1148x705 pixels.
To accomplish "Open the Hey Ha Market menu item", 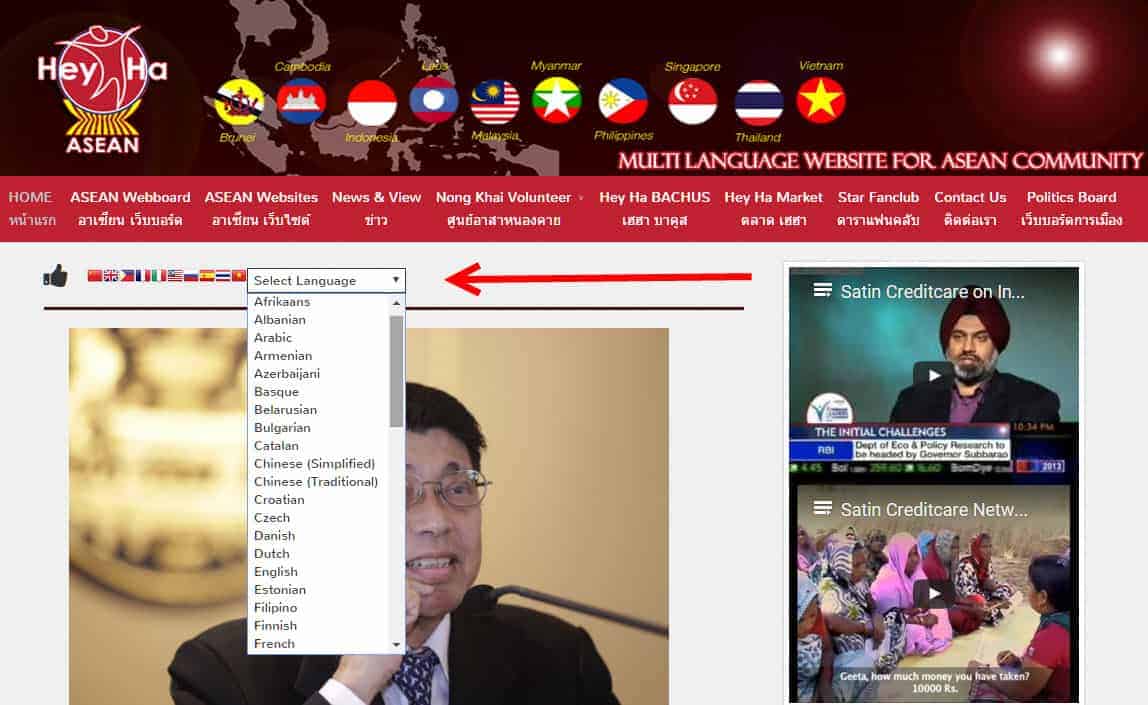I will click(x=773, y=208).
